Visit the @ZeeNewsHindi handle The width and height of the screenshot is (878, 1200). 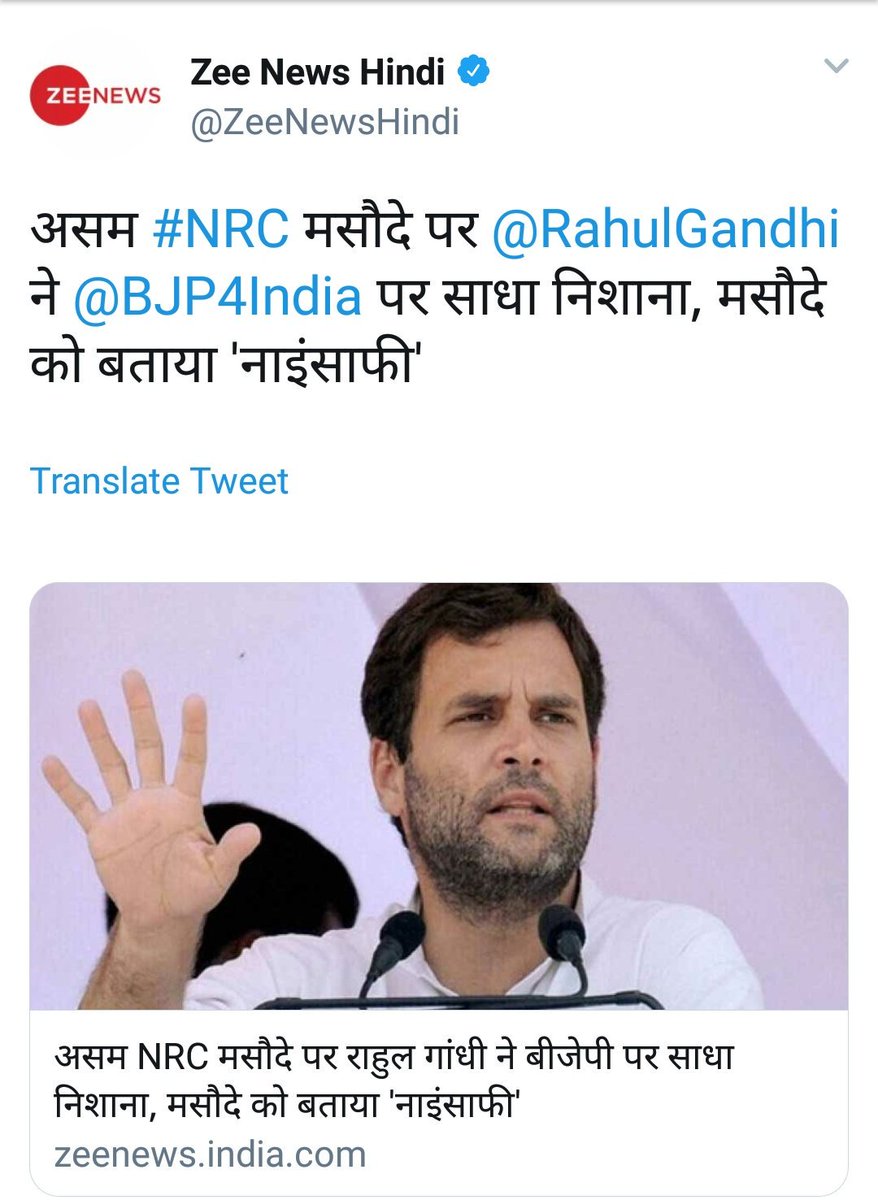(x=324, y=122)
